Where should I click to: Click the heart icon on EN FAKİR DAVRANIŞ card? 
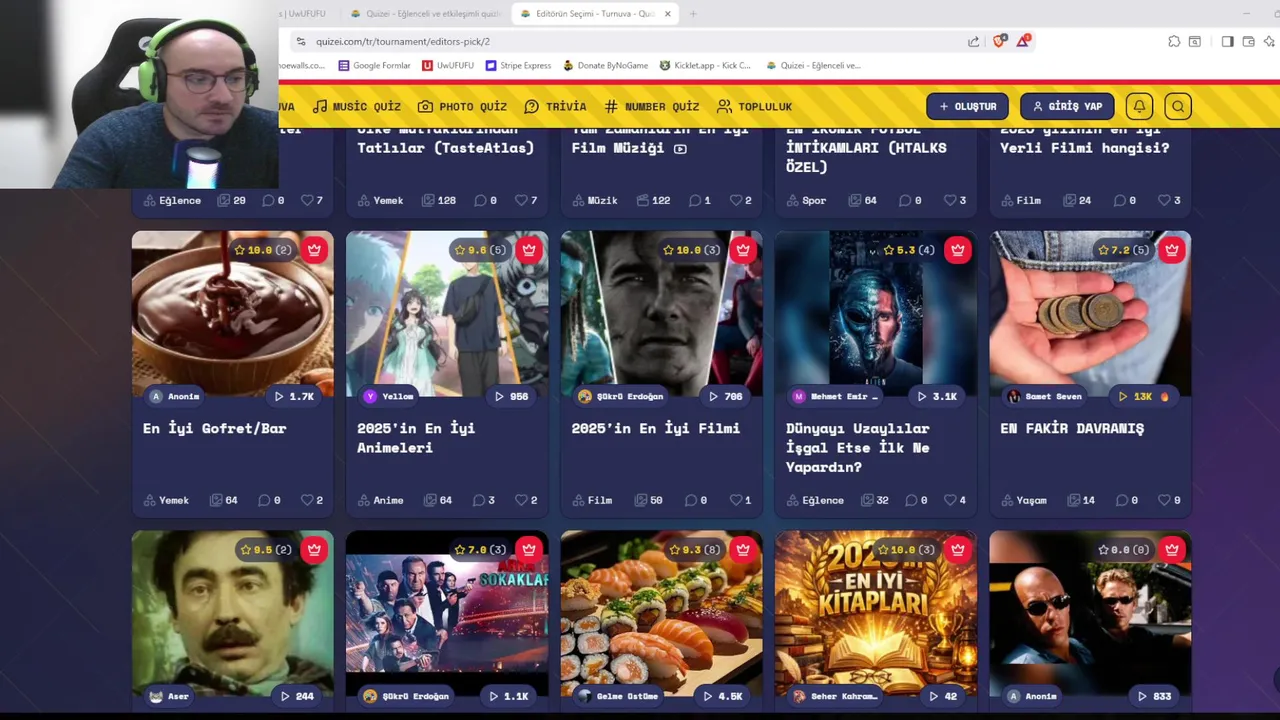click(1164, 500)
